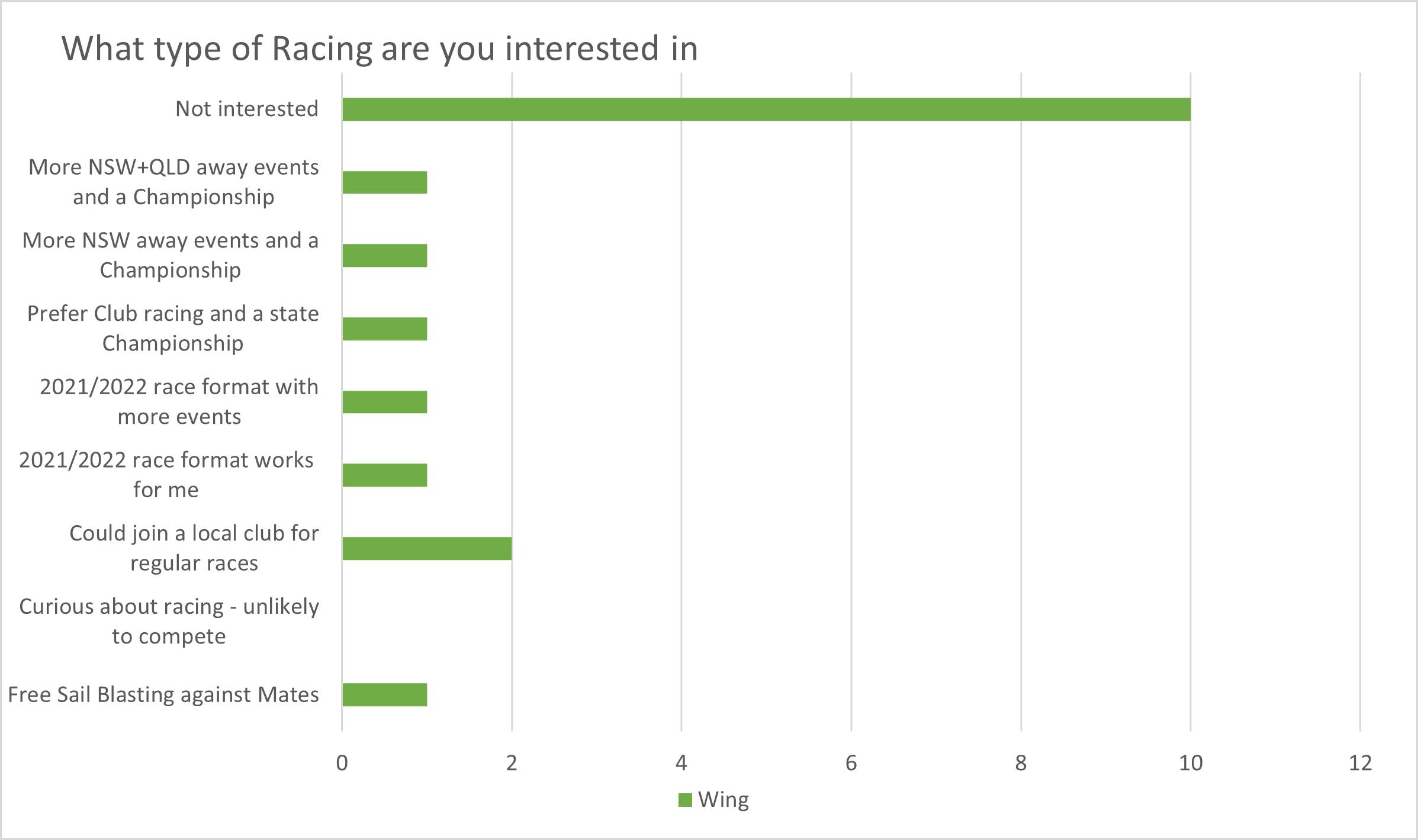
Task: Click the axis value 10
Action: pyautogui.click(x=1191, y=763)
